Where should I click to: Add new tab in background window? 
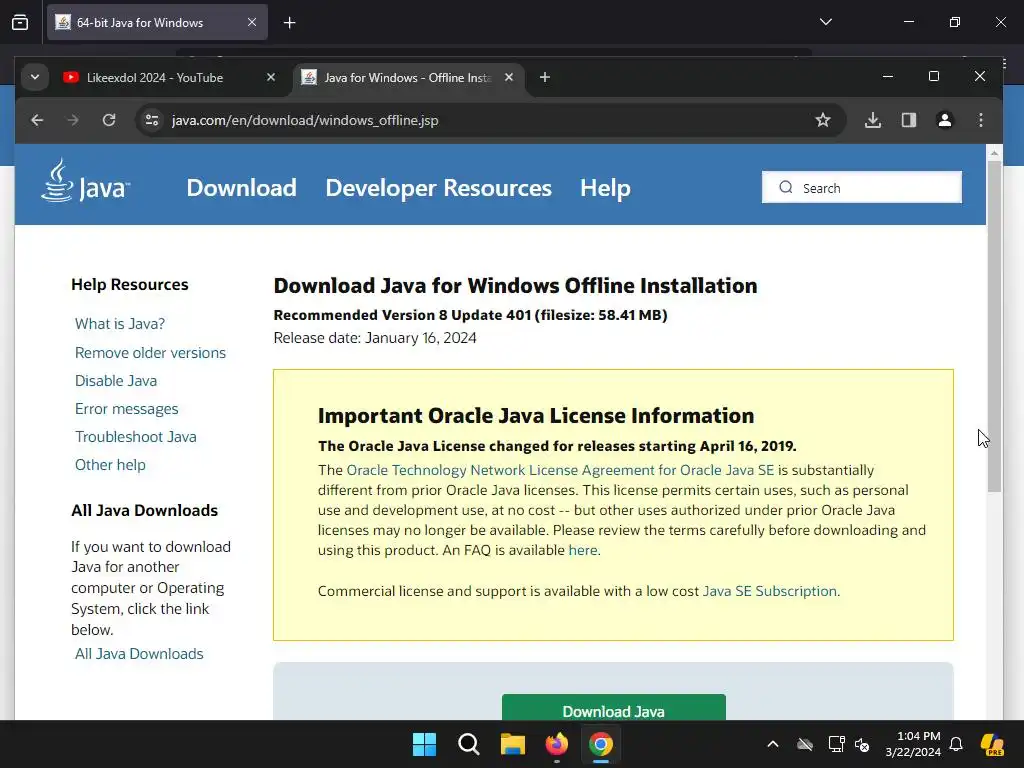coord(289,23)
